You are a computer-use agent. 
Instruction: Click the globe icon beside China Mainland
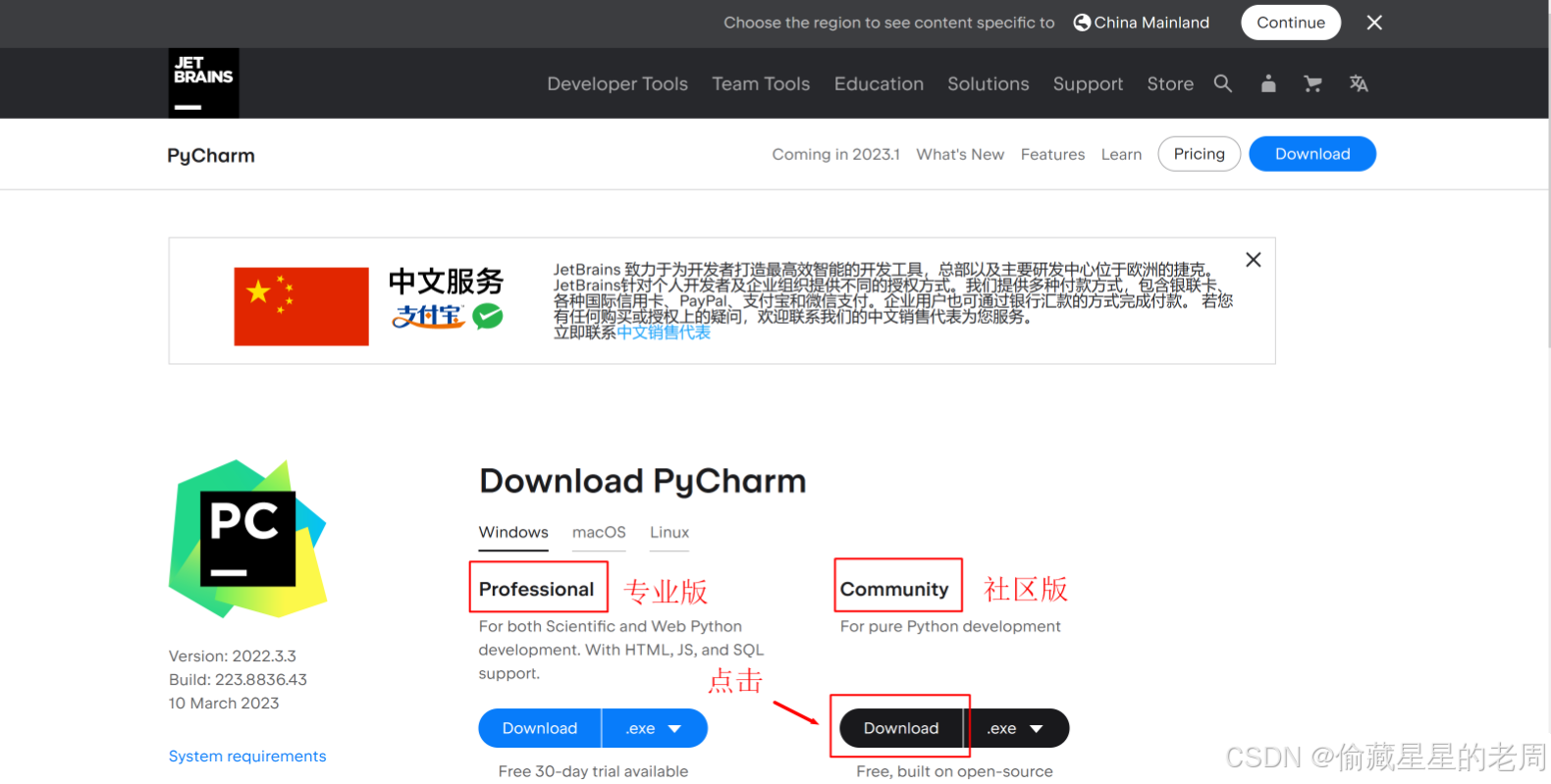pyautogui.click(x=1082, y=23)
